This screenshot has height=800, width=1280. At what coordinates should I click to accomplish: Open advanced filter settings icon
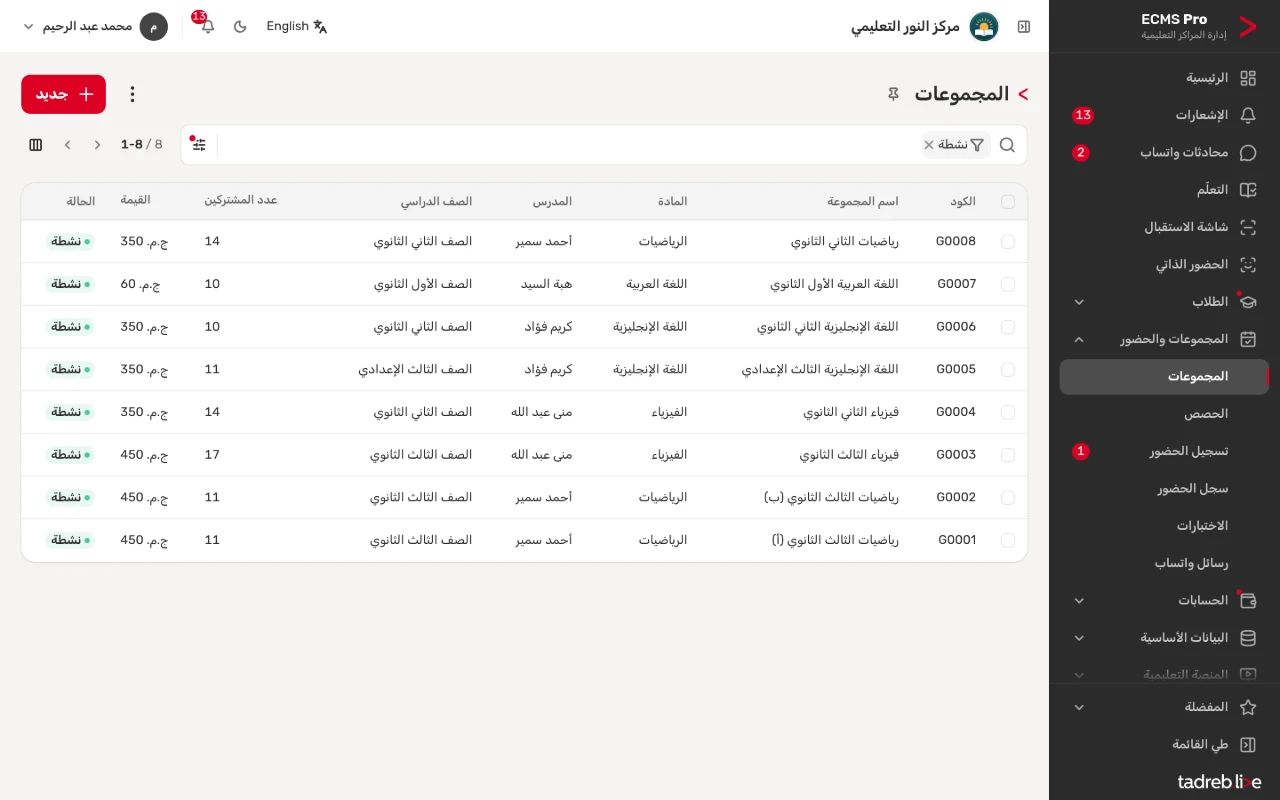tap(199, 145)
